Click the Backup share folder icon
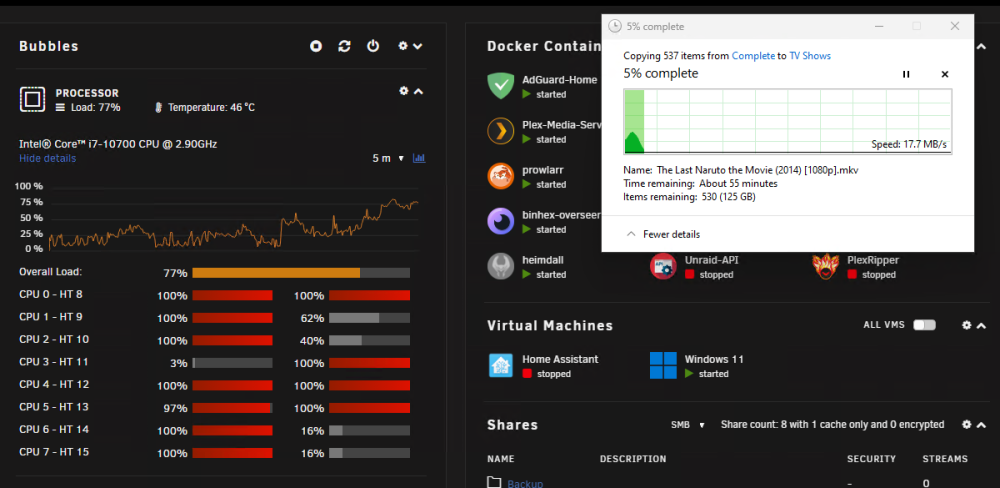 click(x=494, y=482)
